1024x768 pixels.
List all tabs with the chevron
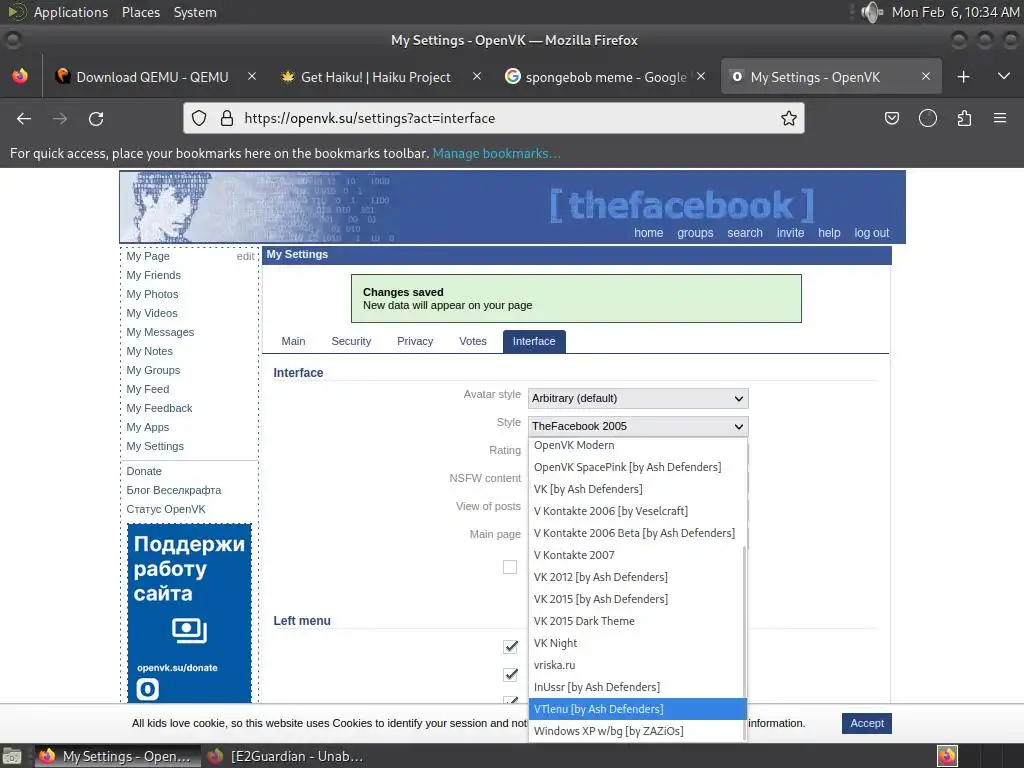coord(1004,76)
